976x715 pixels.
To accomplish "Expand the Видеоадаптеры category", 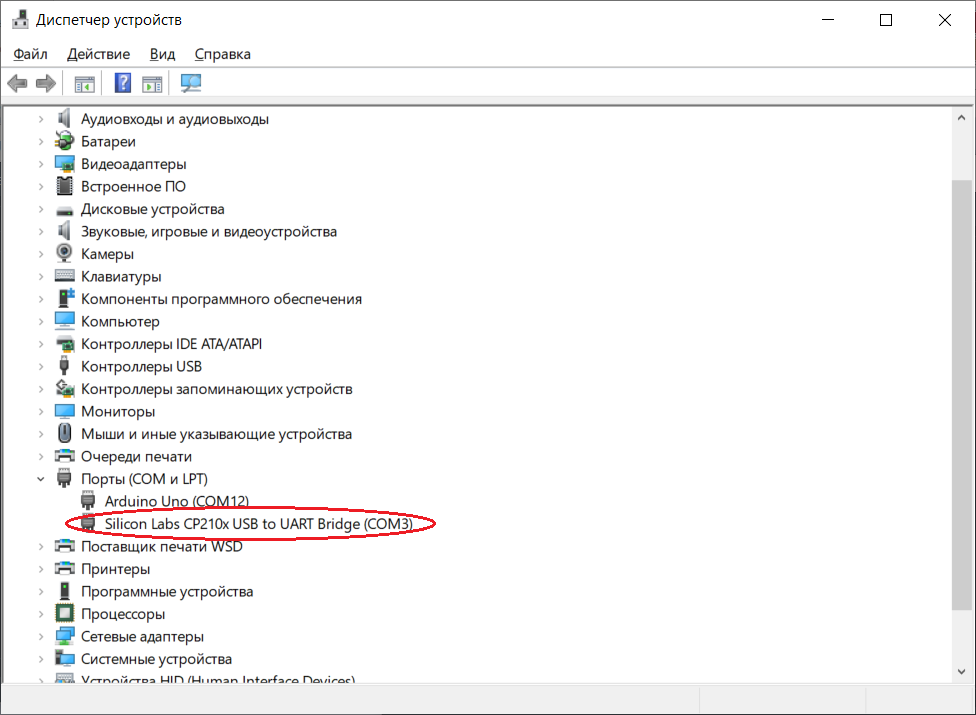I will (x=40, y=164).
